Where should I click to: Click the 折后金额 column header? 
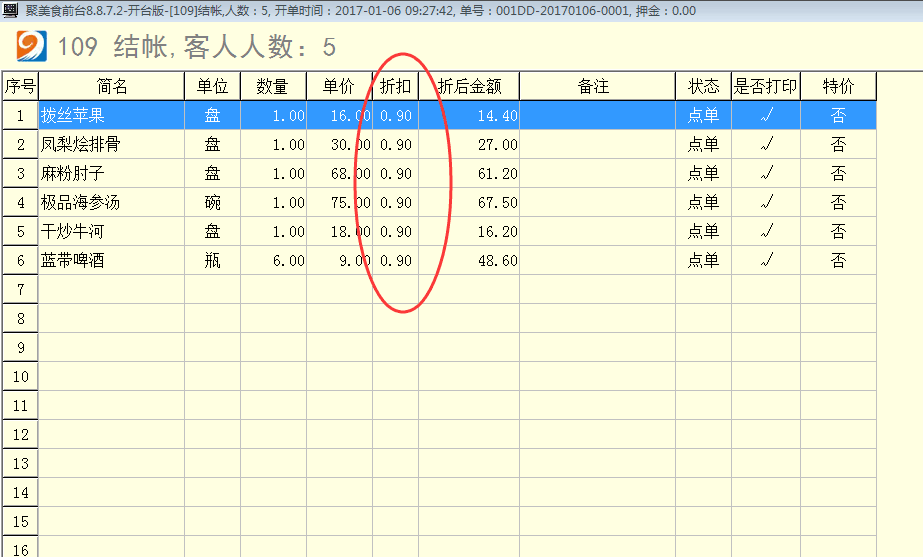pos(469,86)
